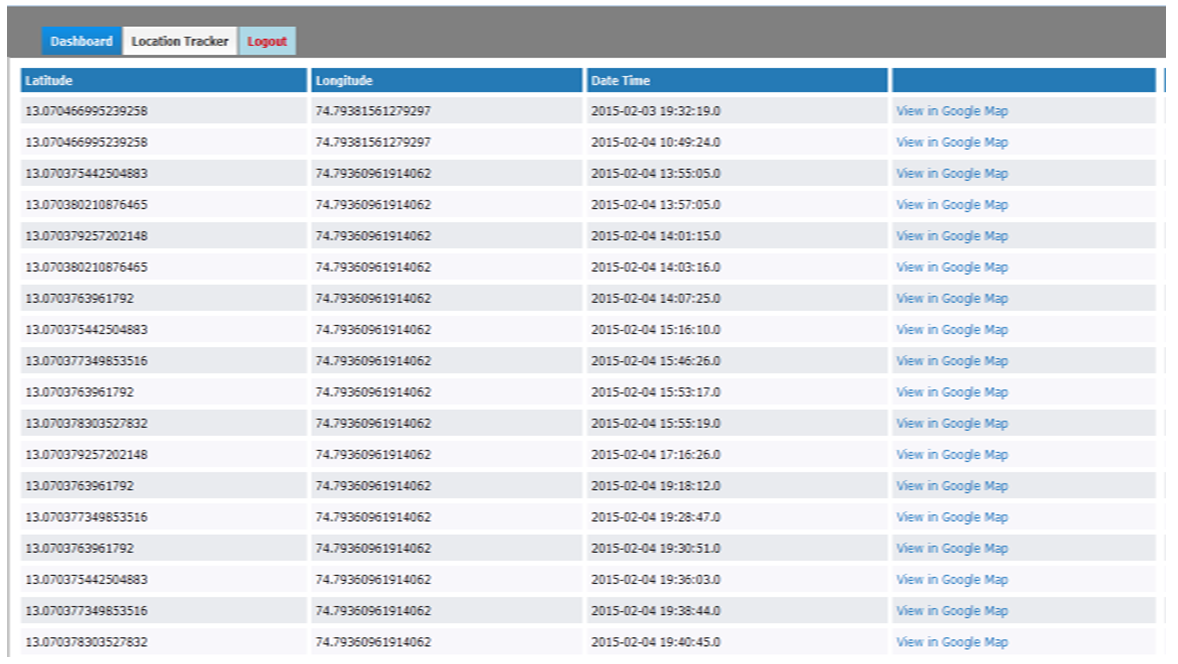Viewport: 1178px width, 664px height.
Task: Select latitude cell in the 13:57:05.0 row
Action: coord(86,205)
